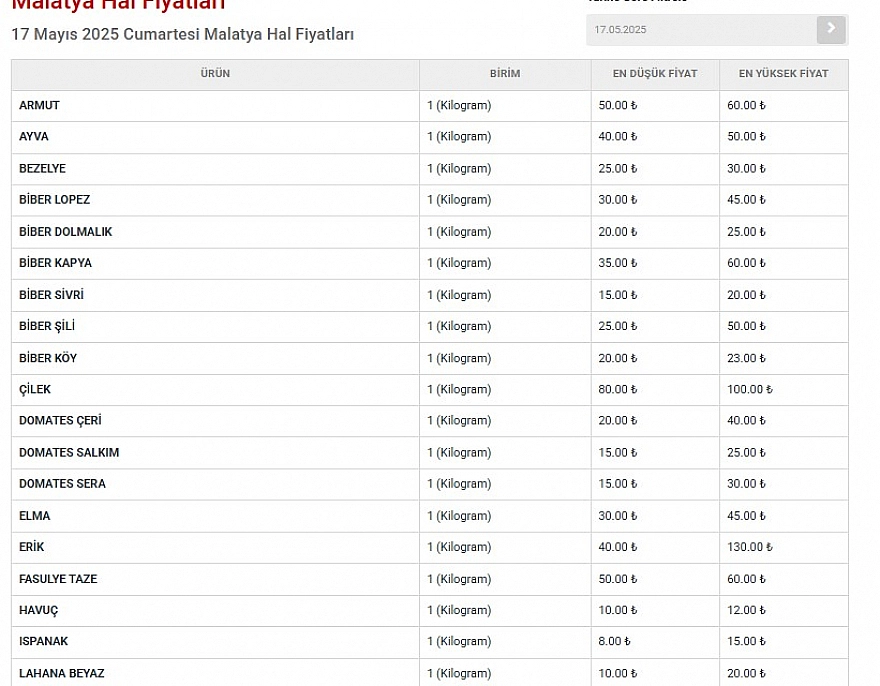Click ERİK highest price 130.00
The image size is (880, 686).
tap(750, 547)
